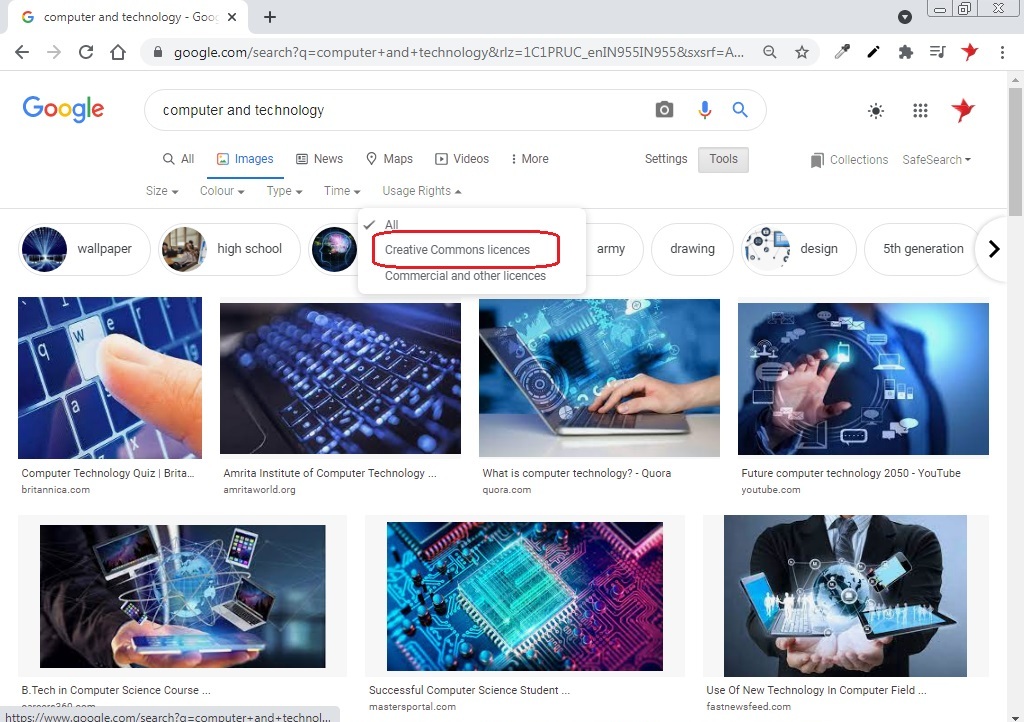Choose Creative Commons licences option
This screenshot has width=1024, height=722.
pos(457,249)
